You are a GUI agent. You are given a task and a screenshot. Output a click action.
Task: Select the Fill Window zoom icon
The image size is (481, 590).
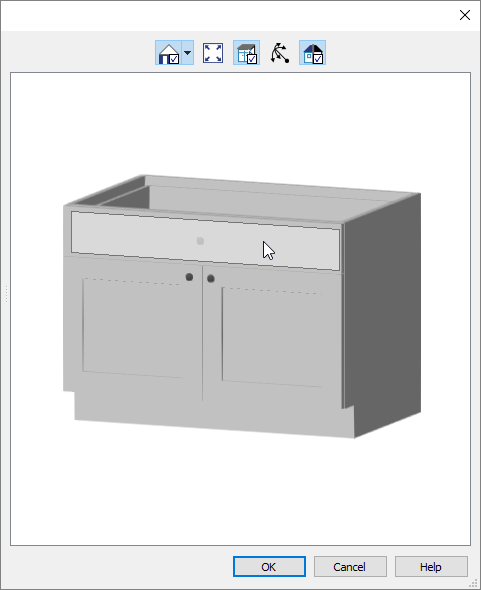[213, 53]
